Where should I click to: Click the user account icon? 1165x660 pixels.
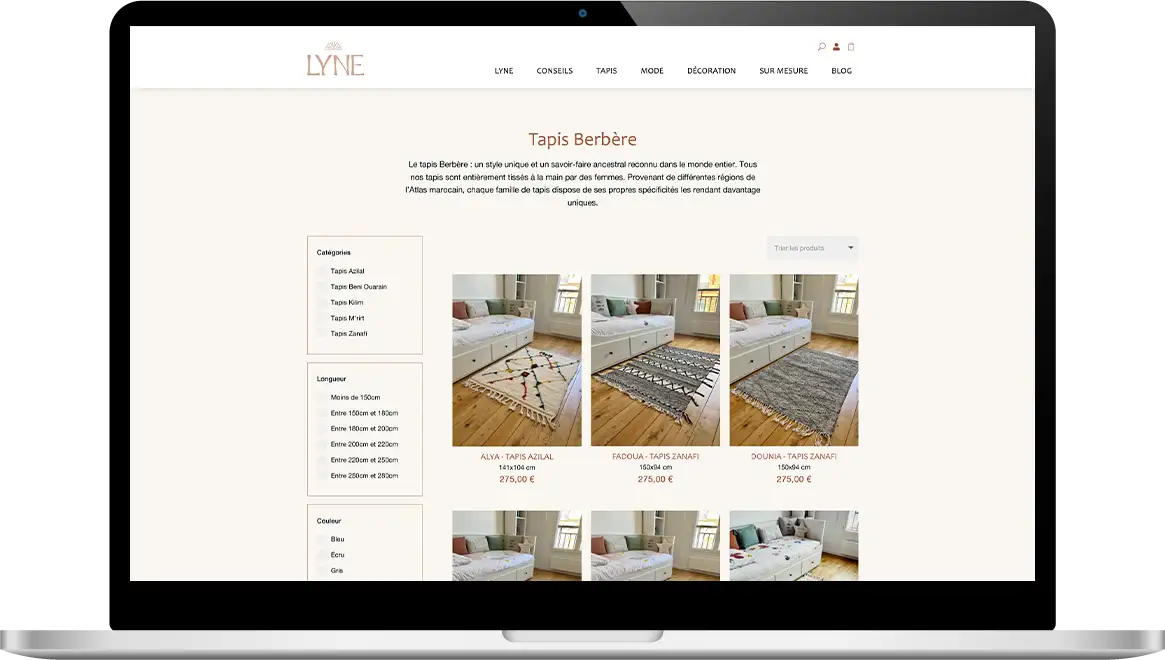837,47
